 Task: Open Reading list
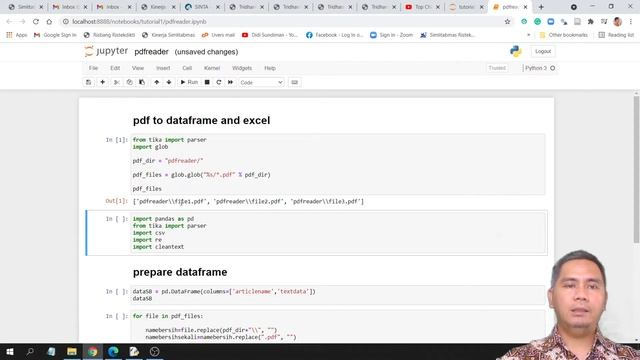click(x=616, y=35)
